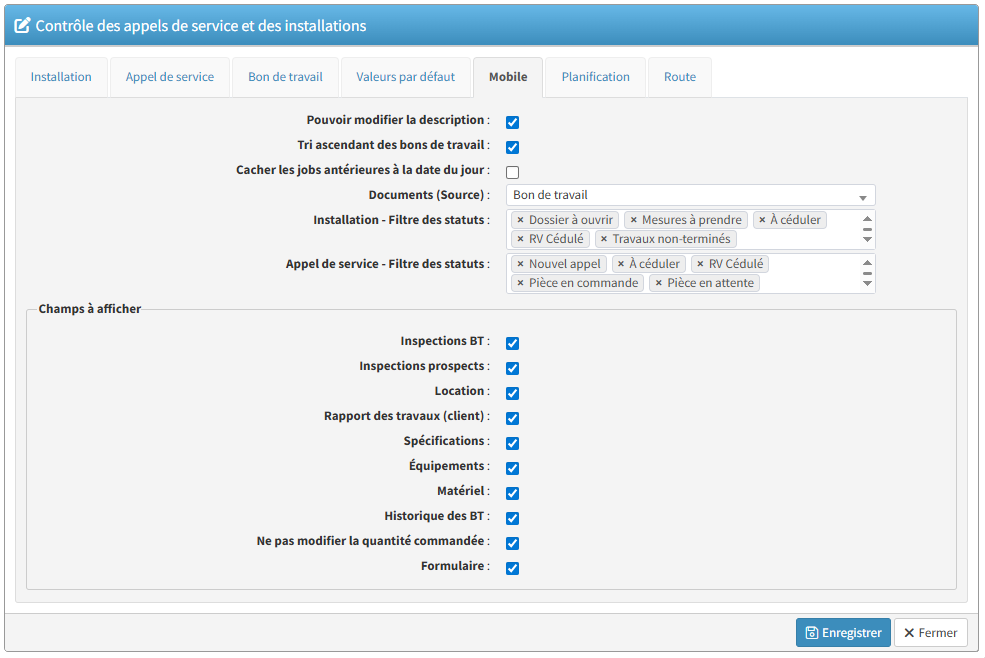This screenshot has height=658, width=985.
Task: Remove 'RV Cédulé' tag from Installation filter
Action: [520, 239]
